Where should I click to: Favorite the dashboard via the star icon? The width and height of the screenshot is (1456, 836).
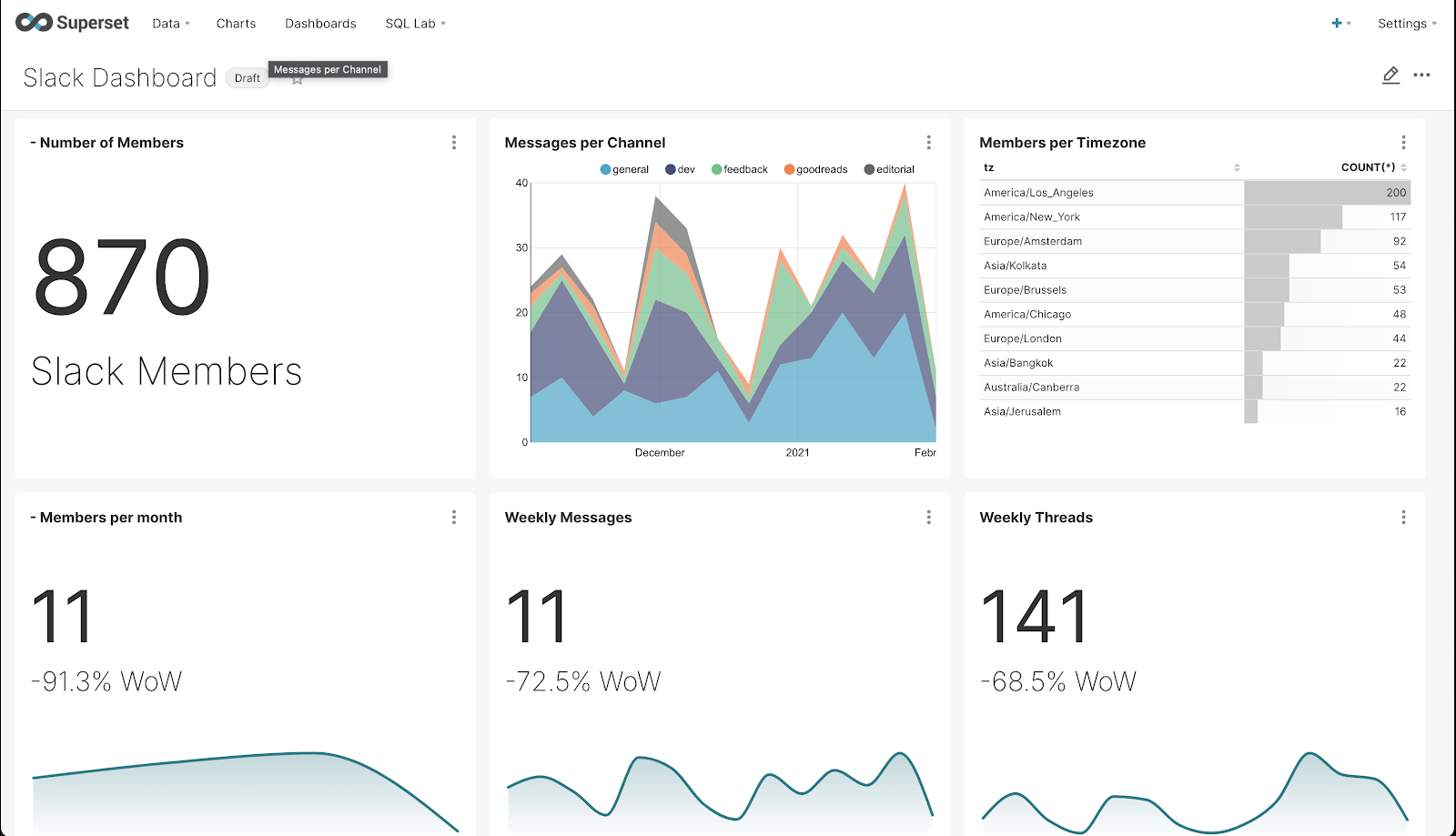click(x=297, y=78)
